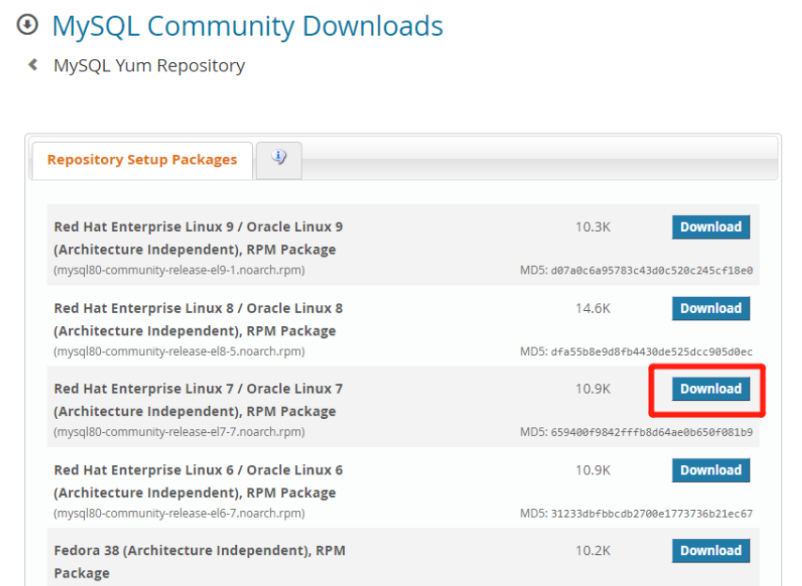Download the Red Hat Enterprise Linux 7 package
This screenshot has width=802, height=586.
[x=710, y=389]
